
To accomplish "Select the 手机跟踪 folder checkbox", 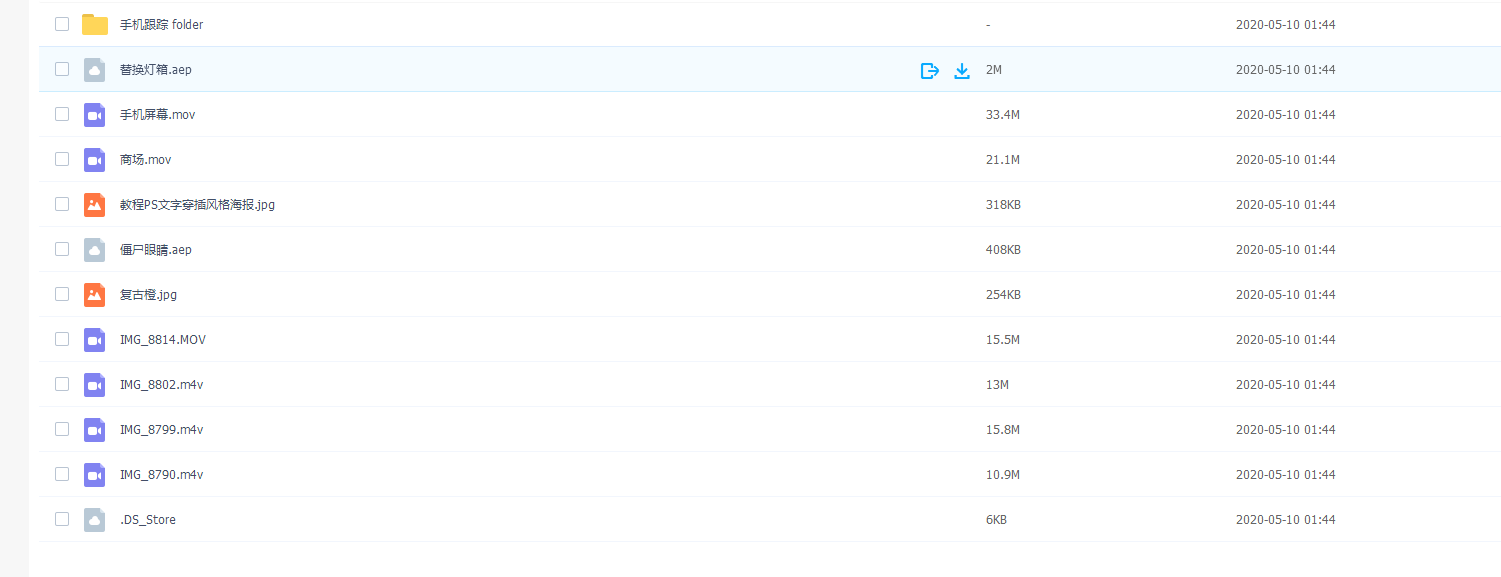I will coord(62,24).
